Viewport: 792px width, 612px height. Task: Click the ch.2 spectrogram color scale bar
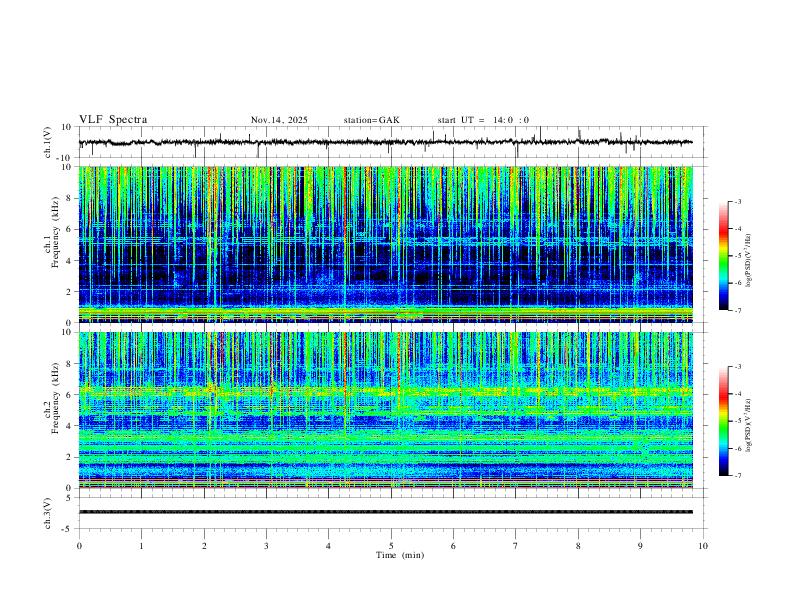(723, 421)
